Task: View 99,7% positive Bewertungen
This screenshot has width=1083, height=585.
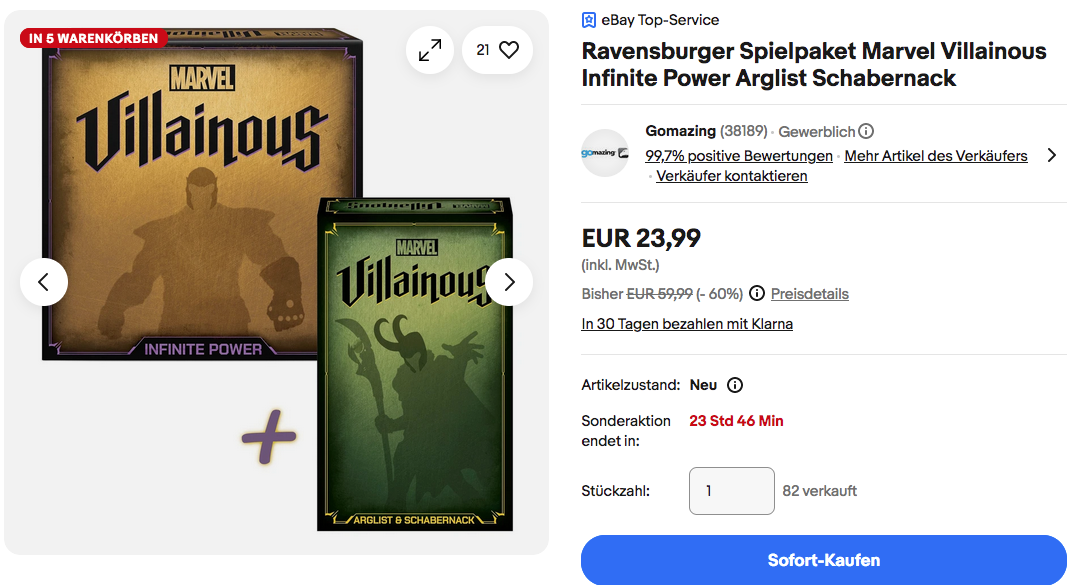Action: (x=739, y=156)
